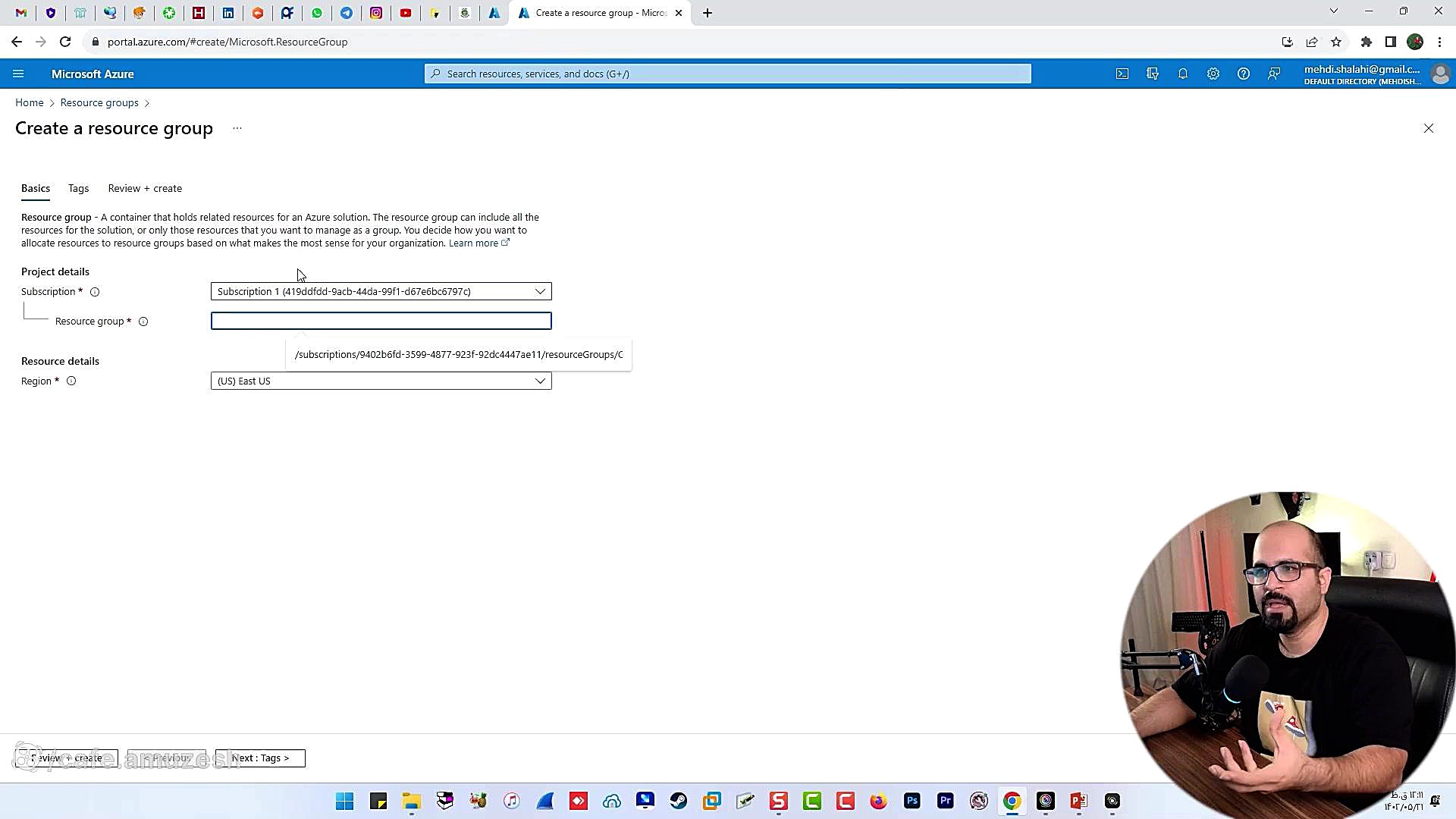
Task: Select the Review + create tab
Action: click(x=145, y=188)
